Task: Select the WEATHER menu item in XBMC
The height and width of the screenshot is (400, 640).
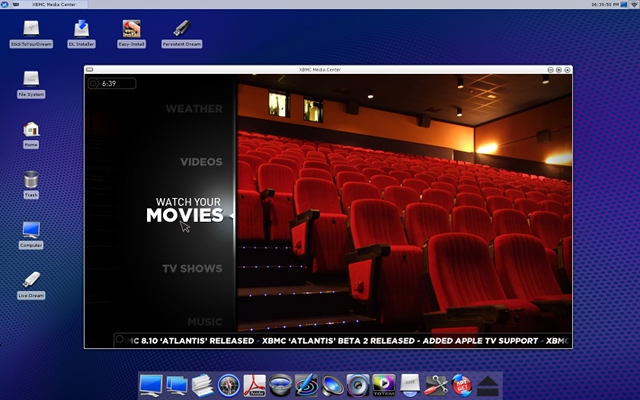Action: pyautogui.click(x=194, y=109)
